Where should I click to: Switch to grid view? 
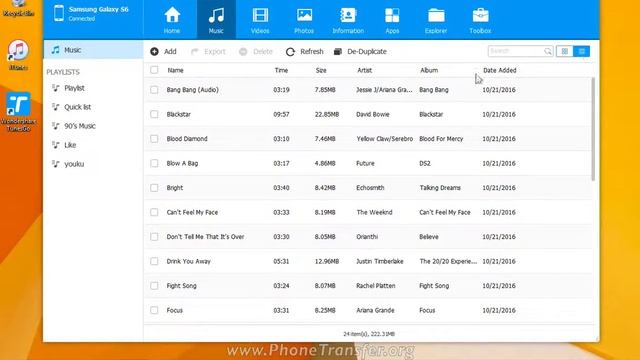(x=564, y=51)
